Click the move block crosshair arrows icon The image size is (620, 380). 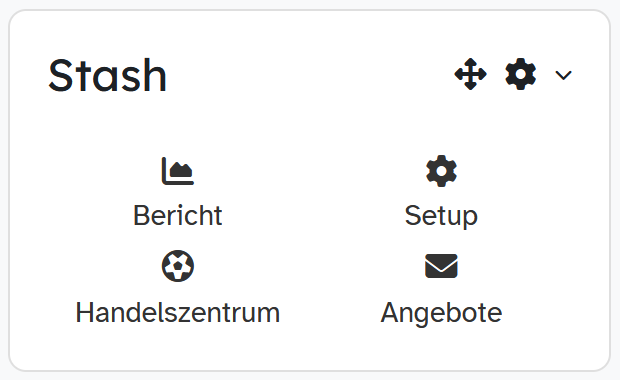coord(470,74)
